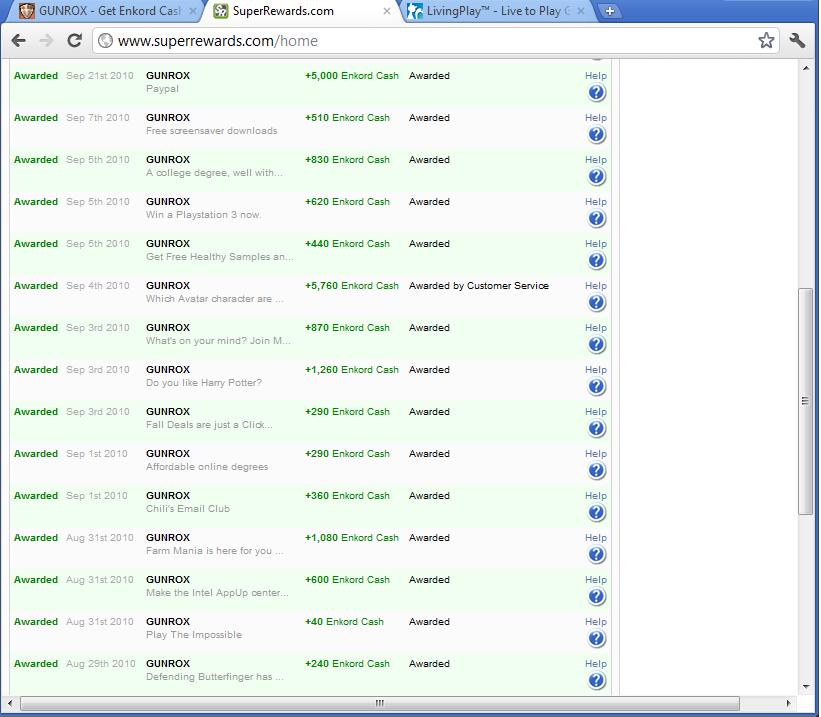The height and width of the screenshot is (717, 821).
Task: Click the help icon for Chili's Email Club
Action: (596, 513)
